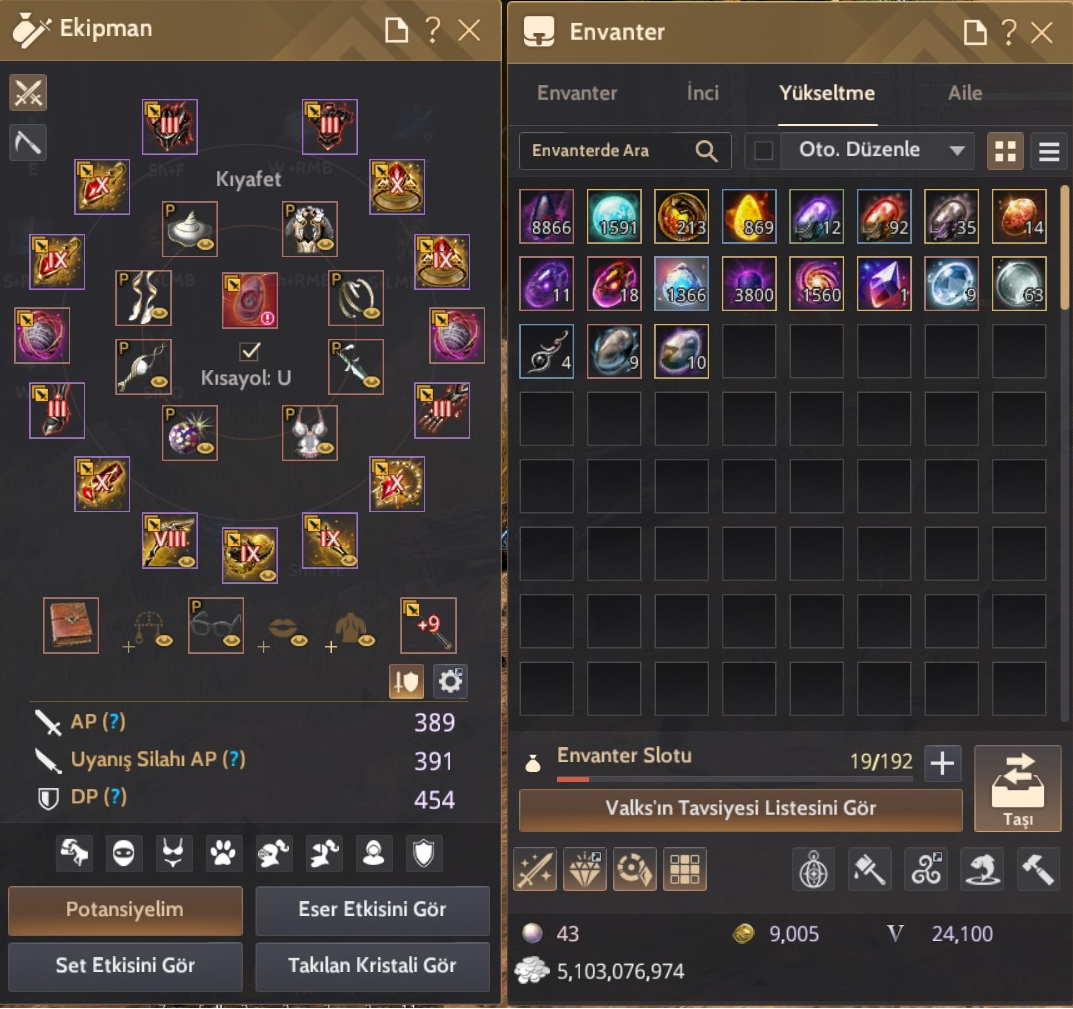The width and height of the screenshot is (1073, 1009).
Task: Switch inventory to grid view
Action: click(1005, 151)
